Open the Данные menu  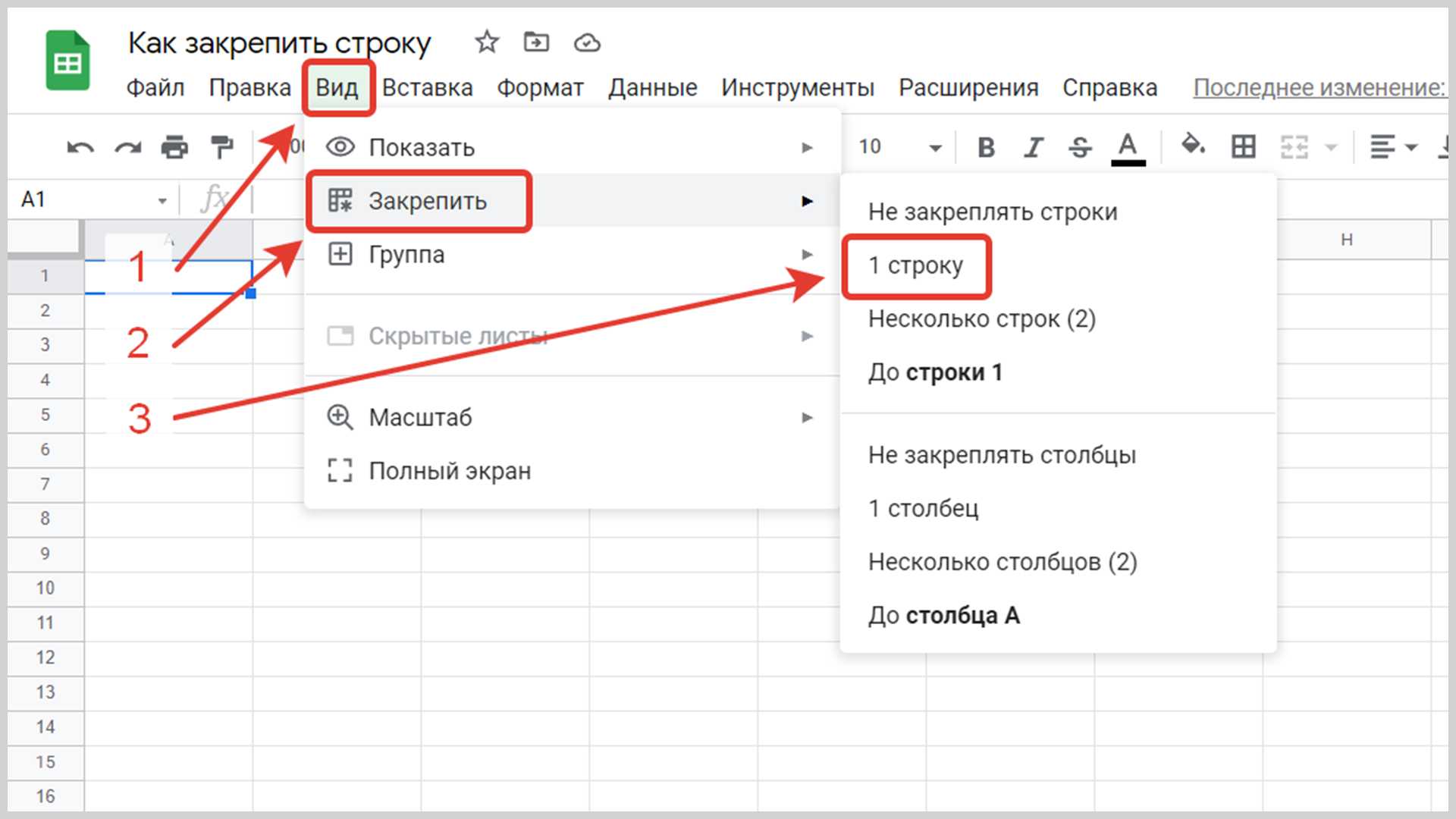point(652,88)
